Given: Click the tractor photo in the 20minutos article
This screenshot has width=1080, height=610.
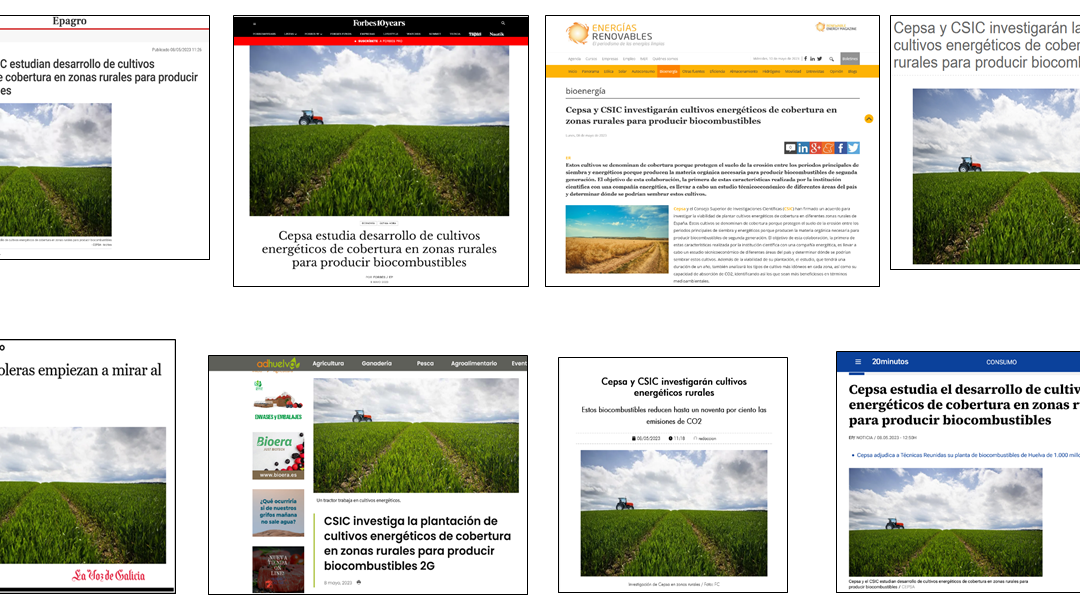Looking at the screenshot, I should click(946, 522).
